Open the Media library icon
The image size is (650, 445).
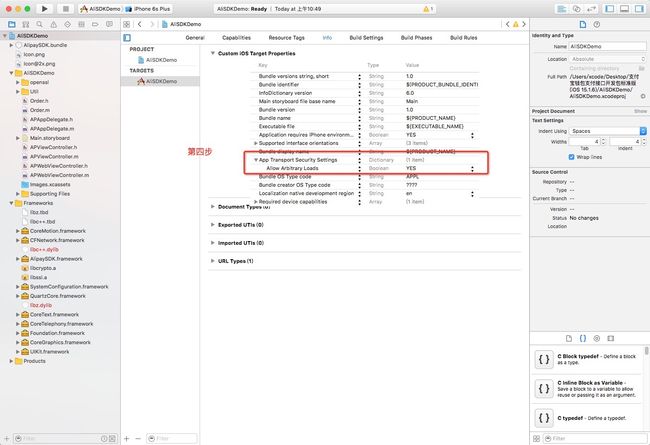[611, 338]
